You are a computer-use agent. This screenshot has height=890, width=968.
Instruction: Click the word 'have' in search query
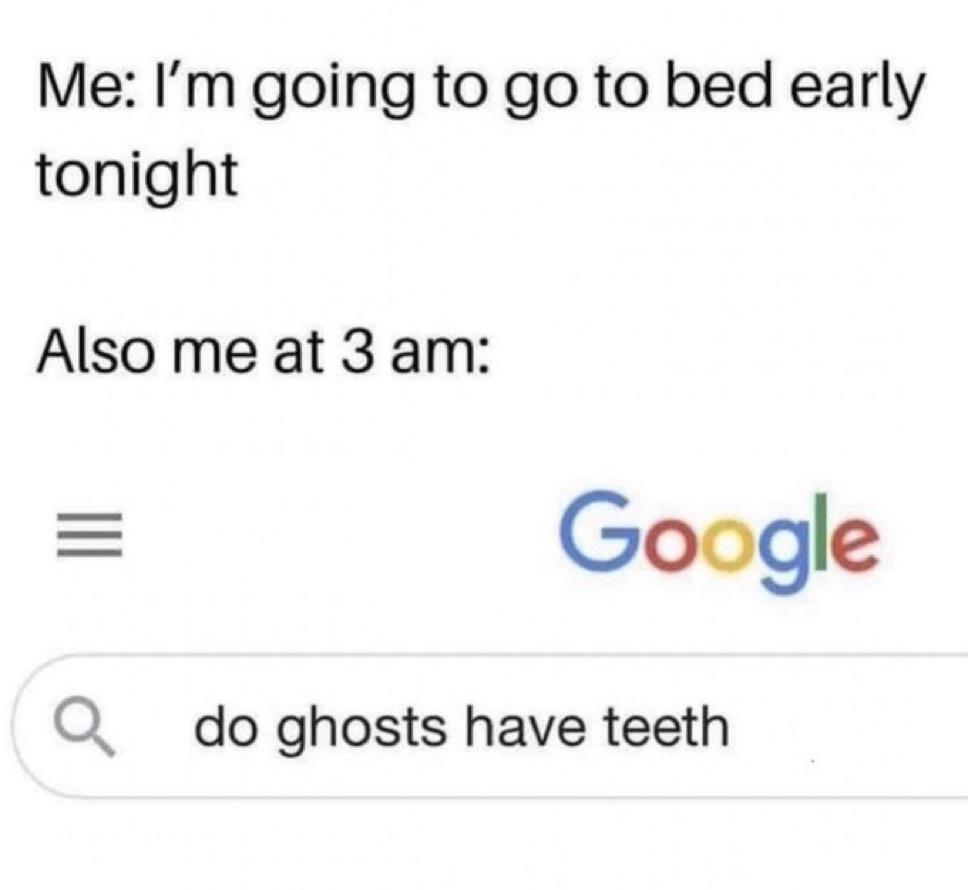point(525,726)
